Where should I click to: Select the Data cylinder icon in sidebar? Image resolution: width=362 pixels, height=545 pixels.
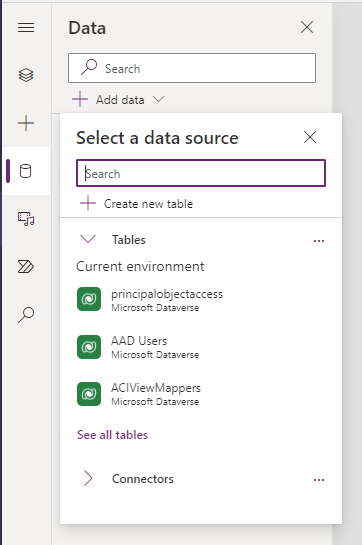26,171
